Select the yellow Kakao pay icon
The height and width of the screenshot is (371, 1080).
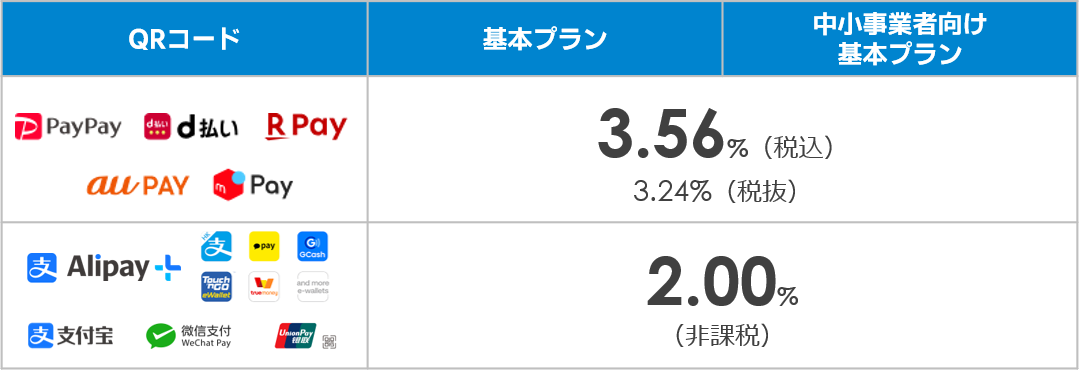pyautogui.click(x=264, y=246)
